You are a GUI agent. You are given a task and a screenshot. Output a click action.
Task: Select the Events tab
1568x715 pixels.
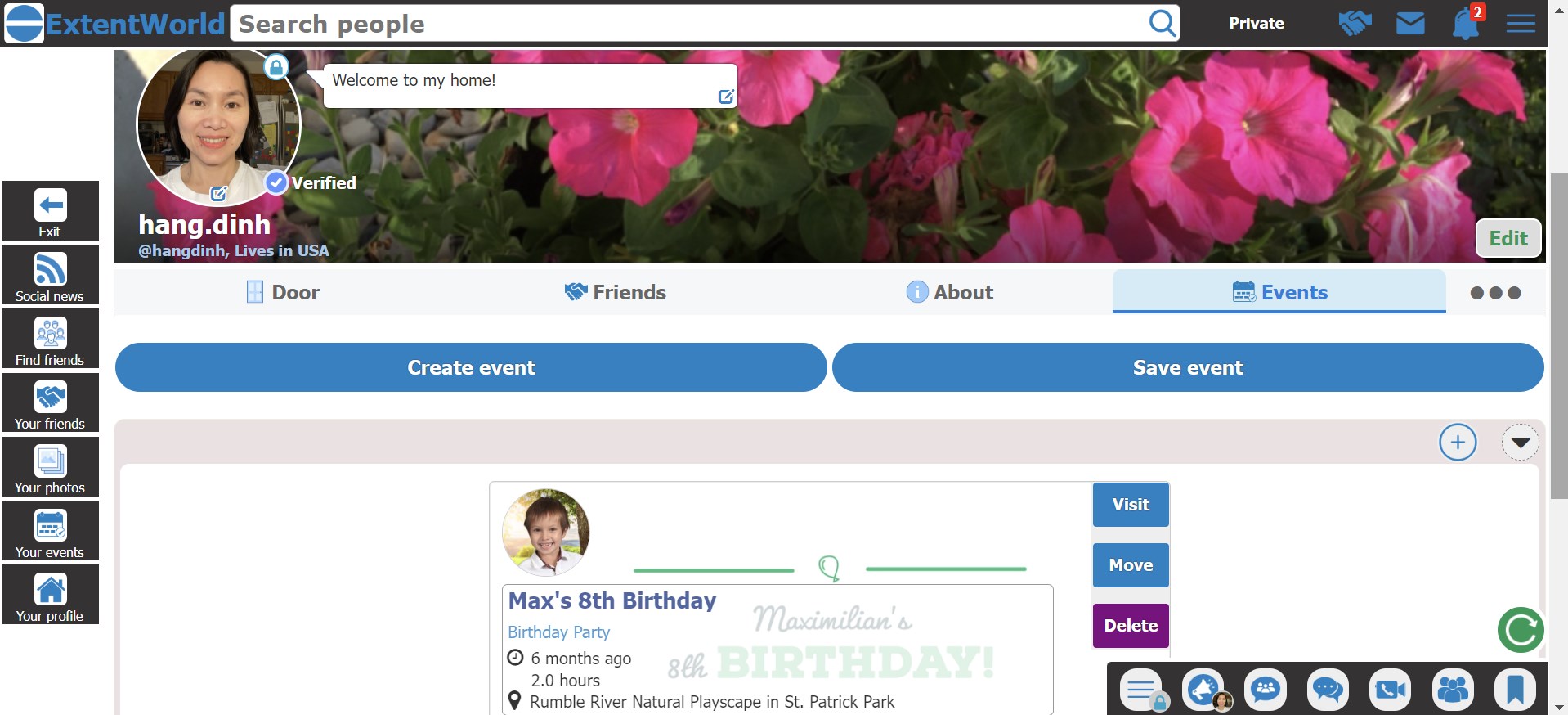tap(1279, 292)
